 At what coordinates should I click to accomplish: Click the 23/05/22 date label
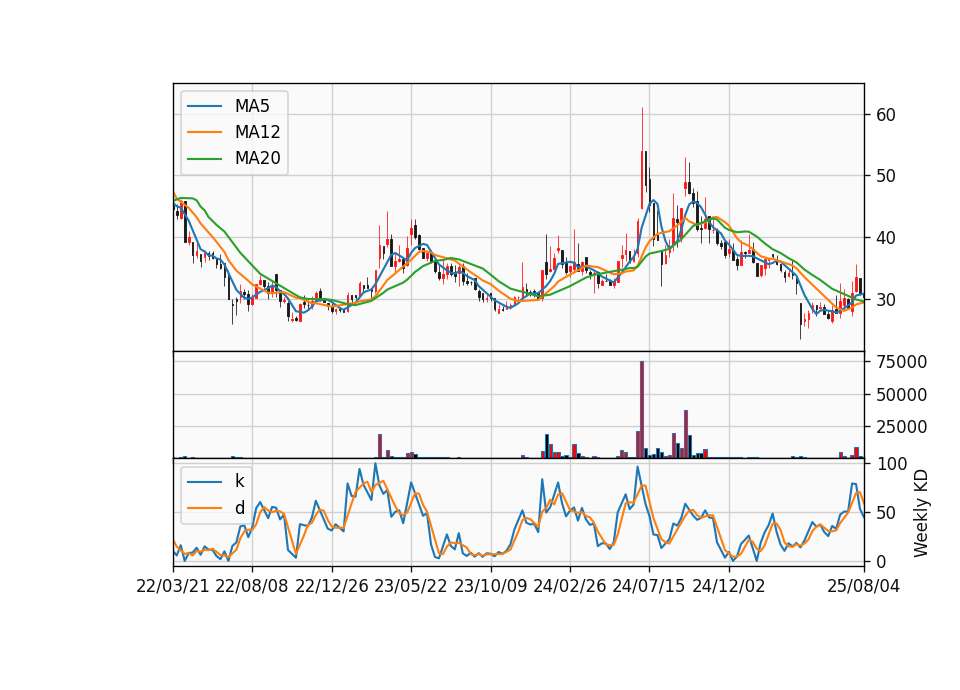[411, 586]
